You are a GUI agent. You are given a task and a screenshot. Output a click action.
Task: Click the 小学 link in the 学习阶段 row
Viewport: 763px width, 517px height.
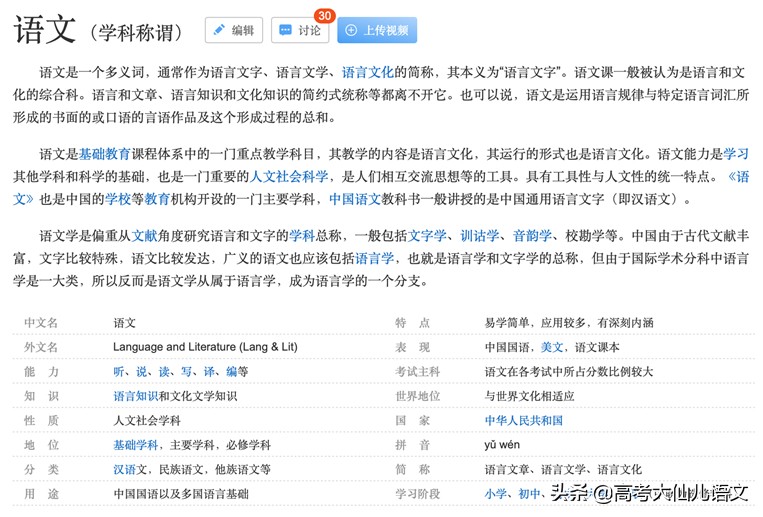pyautogui.click(x=496, y=494)
